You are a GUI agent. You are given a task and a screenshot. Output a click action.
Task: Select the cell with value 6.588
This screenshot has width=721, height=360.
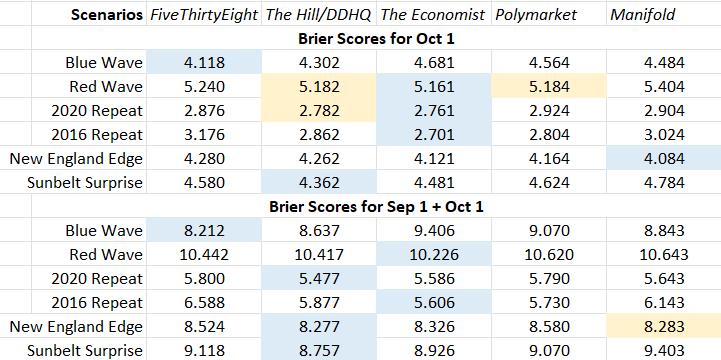(204, 302)
